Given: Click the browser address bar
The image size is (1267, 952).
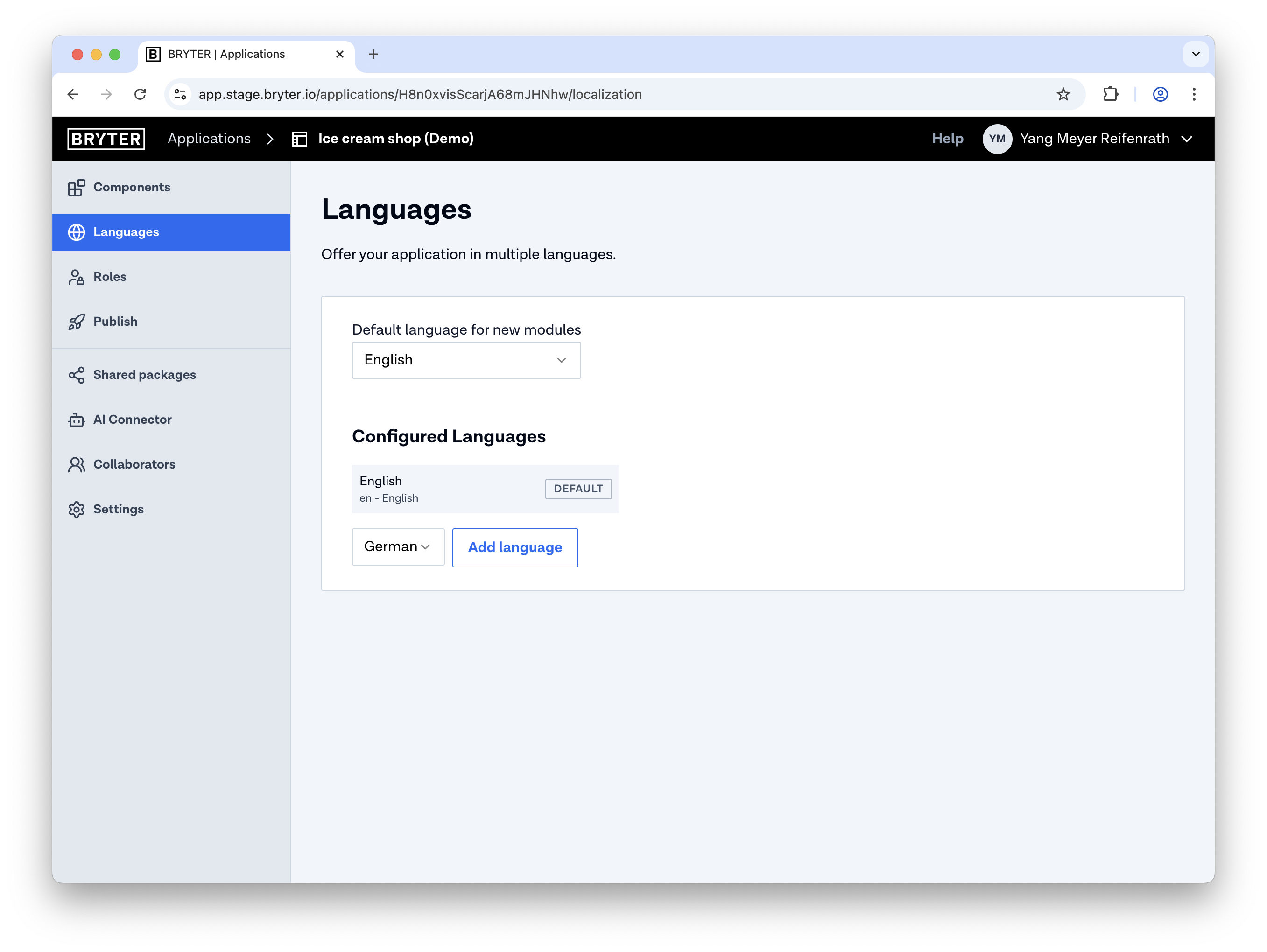Looking at the screenshot, I should [x=573, y=94].
